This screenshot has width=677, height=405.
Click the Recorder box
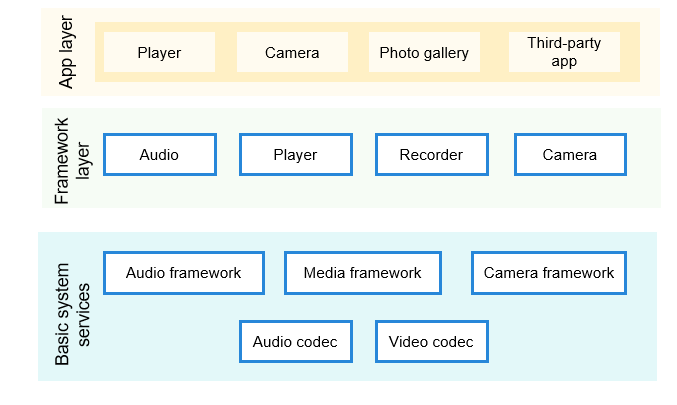(x=431, y=155)
